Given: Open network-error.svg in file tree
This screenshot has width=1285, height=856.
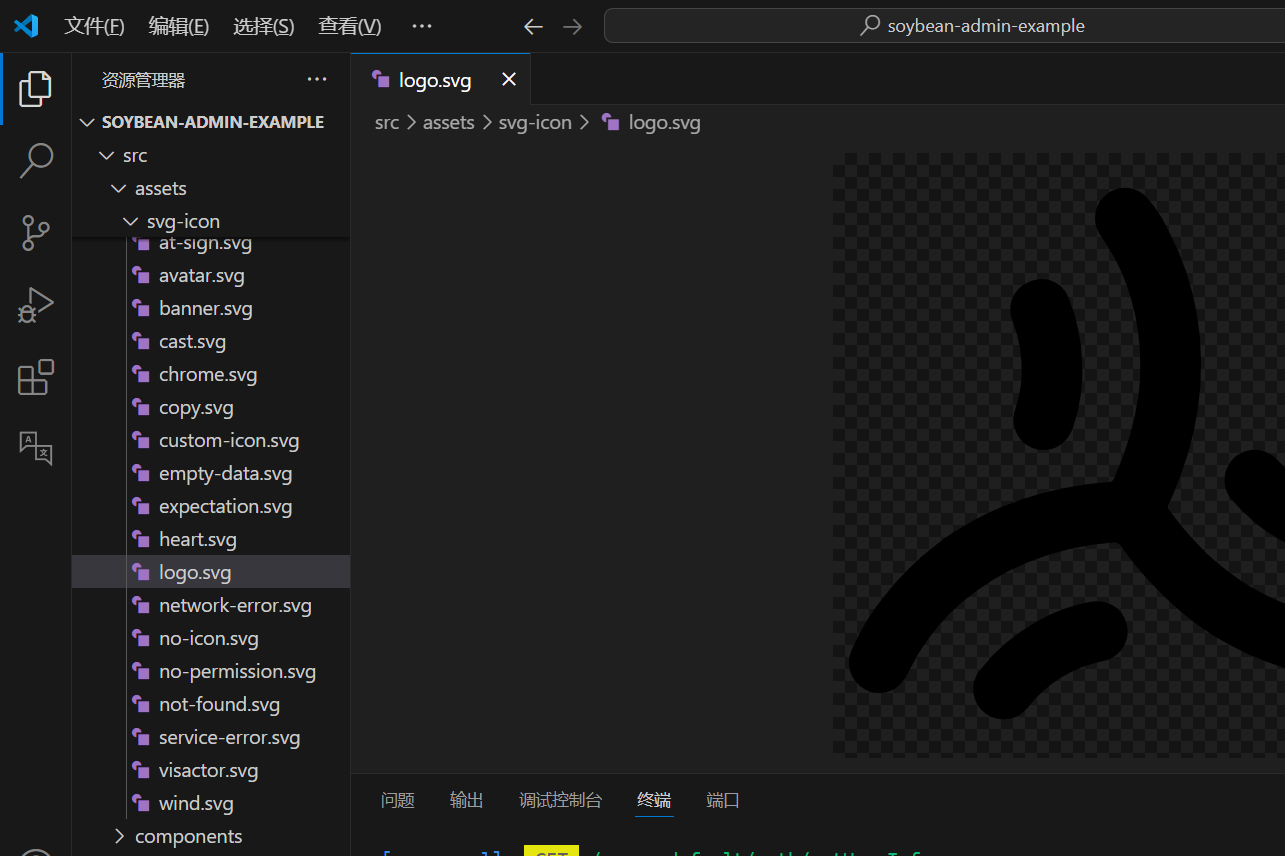Looking at the screenshot, I should pos(212,605).
